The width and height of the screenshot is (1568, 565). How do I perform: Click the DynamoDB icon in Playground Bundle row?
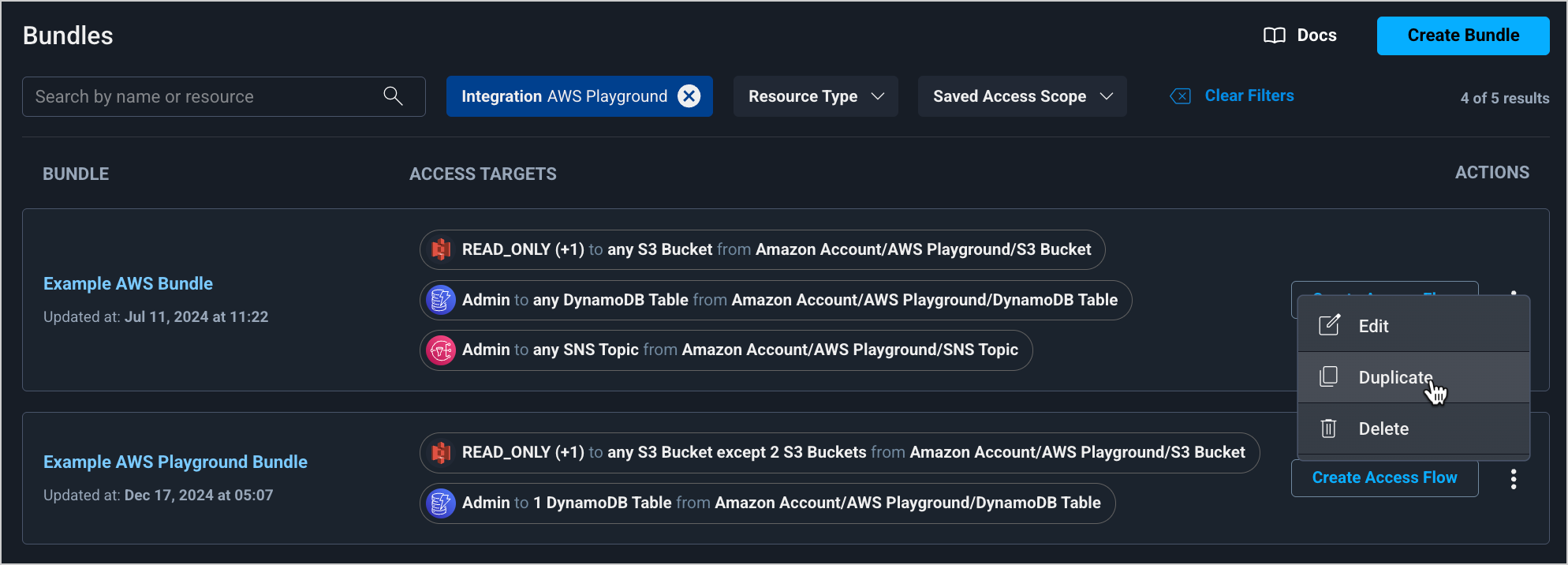[441, 503]
